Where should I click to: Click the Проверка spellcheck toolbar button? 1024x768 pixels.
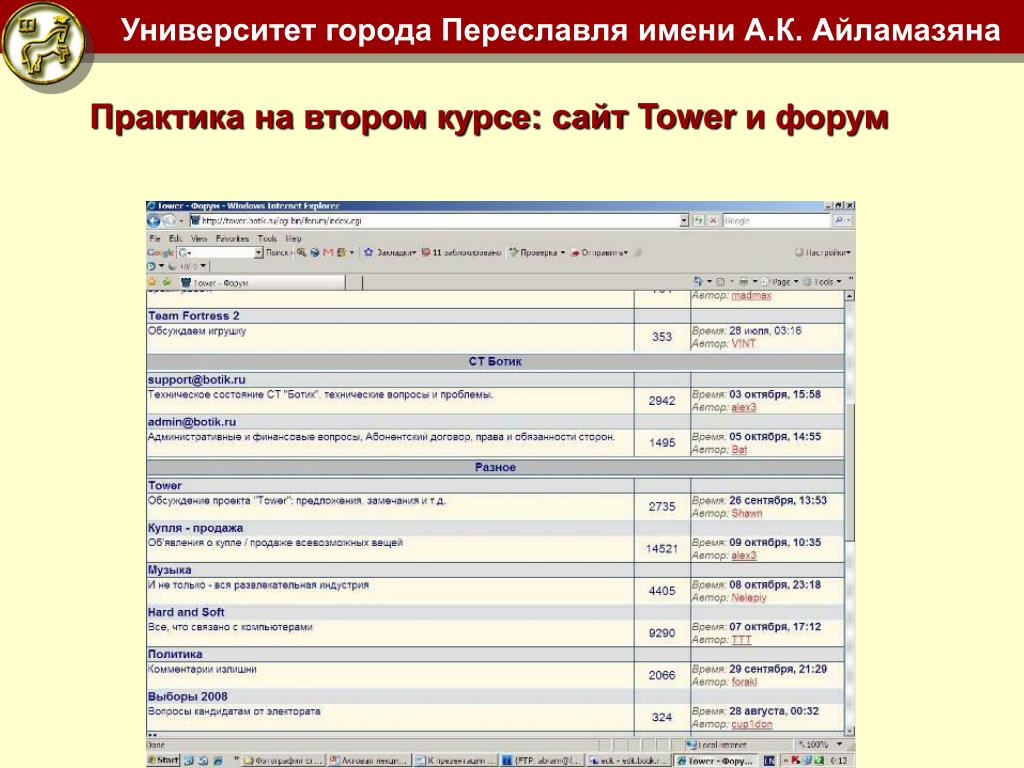click(x=537, y=252)
